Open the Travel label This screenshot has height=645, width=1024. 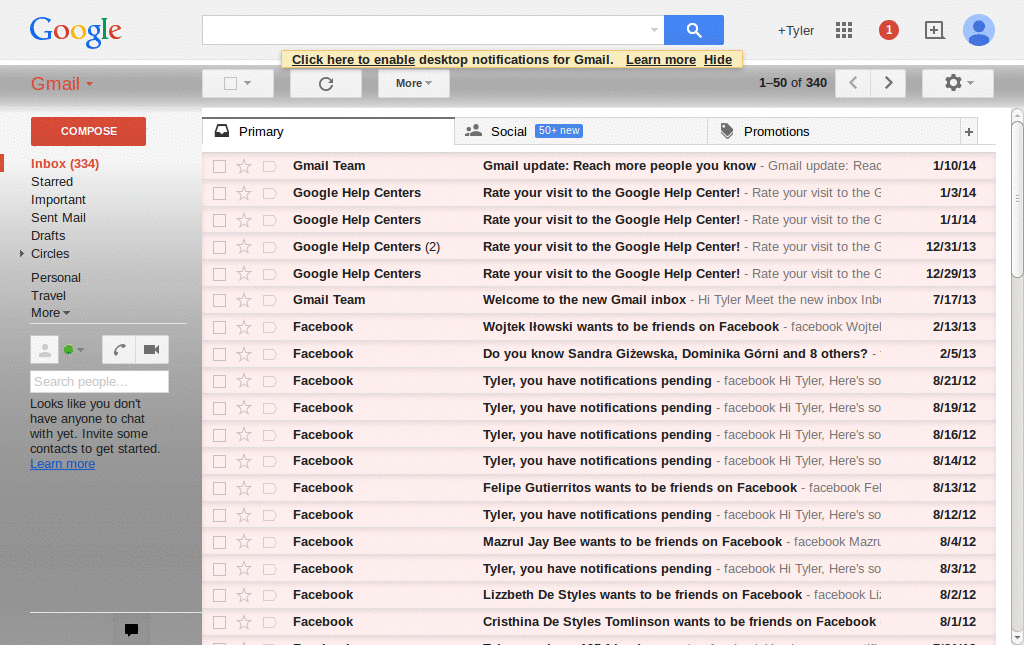48,296
